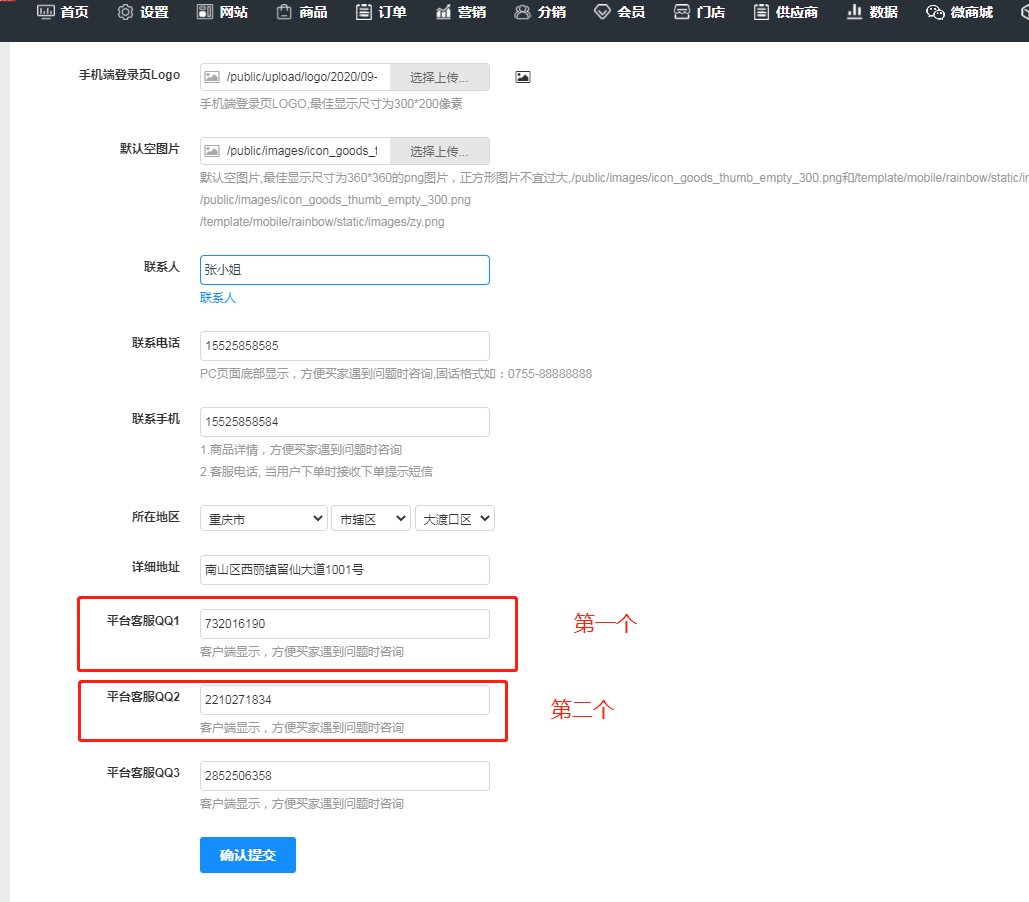This screenshot has width=1029, height=902.
Task: Select the 微商城 micro-mall icon
Action: click(934, 12)
